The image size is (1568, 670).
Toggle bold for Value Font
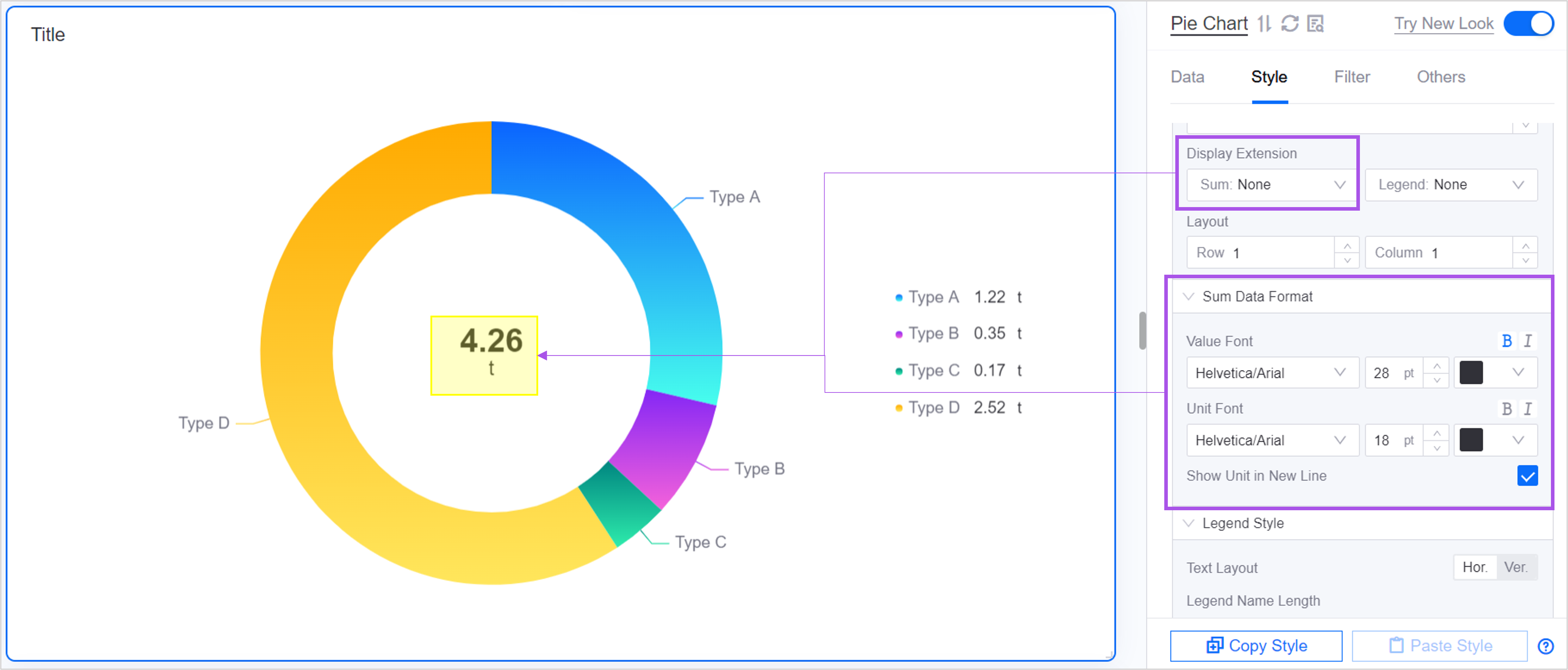pos(1506,341)
